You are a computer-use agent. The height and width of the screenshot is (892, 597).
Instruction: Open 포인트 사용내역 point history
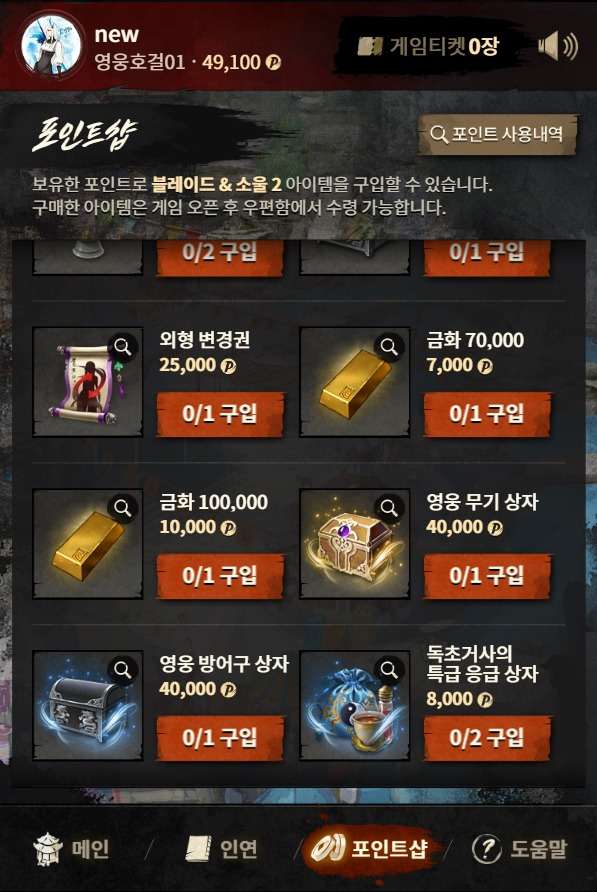coord(498,134)
